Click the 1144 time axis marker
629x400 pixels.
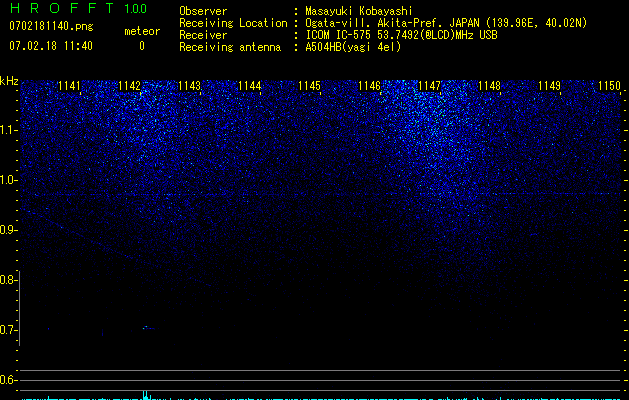click(x=250, y=85)
